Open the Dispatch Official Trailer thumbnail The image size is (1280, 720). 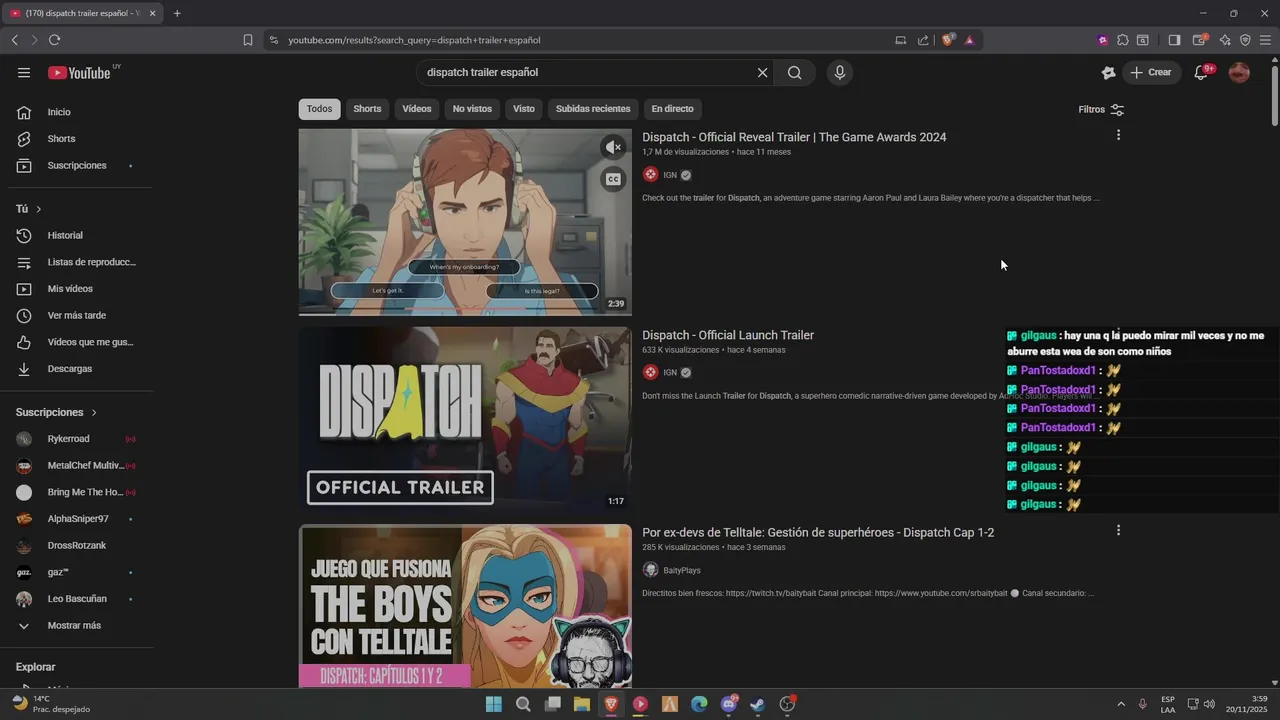click(x=465, y=419)
